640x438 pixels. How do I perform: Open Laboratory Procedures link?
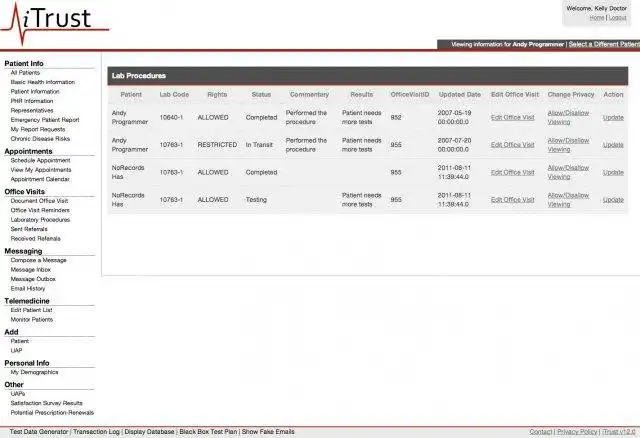(x=40, y=220)
